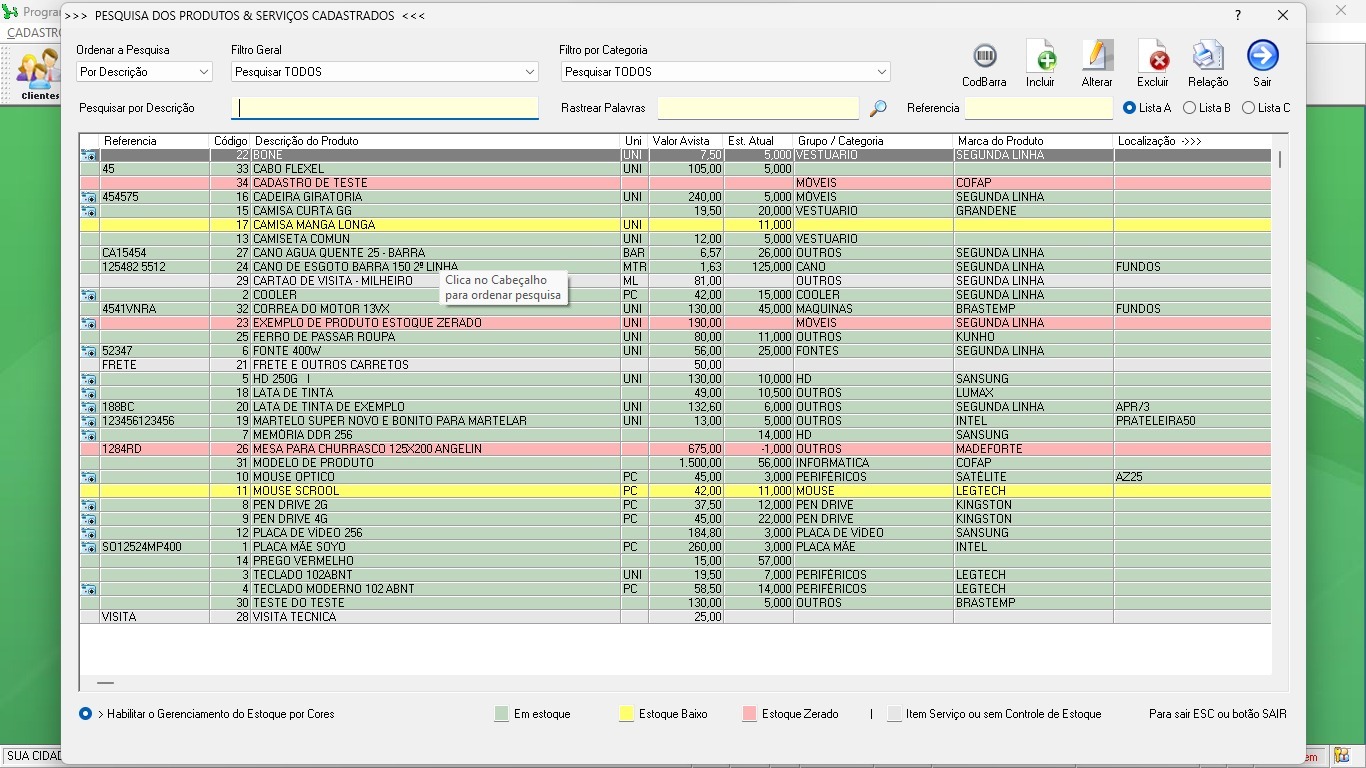Click the Valor Avista column header
1366x768 pixels.
pyautogui.click(x=681, y=141)
